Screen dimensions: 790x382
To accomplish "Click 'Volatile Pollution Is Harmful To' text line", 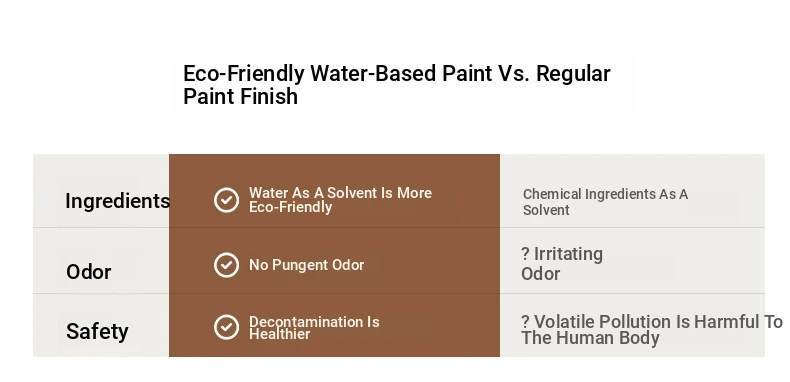I will point(658,322).
